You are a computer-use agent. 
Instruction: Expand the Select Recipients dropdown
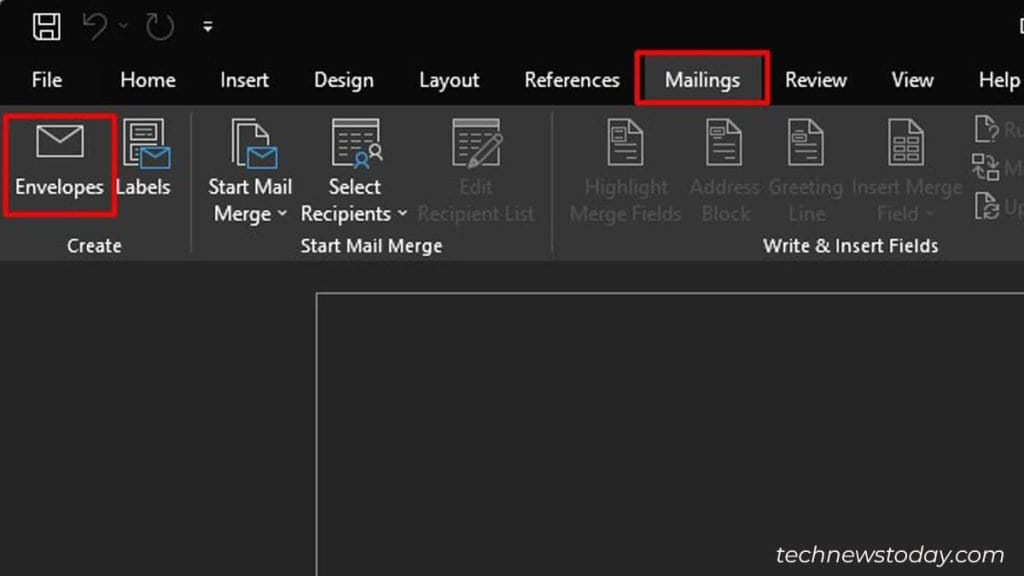click(402, 213)
